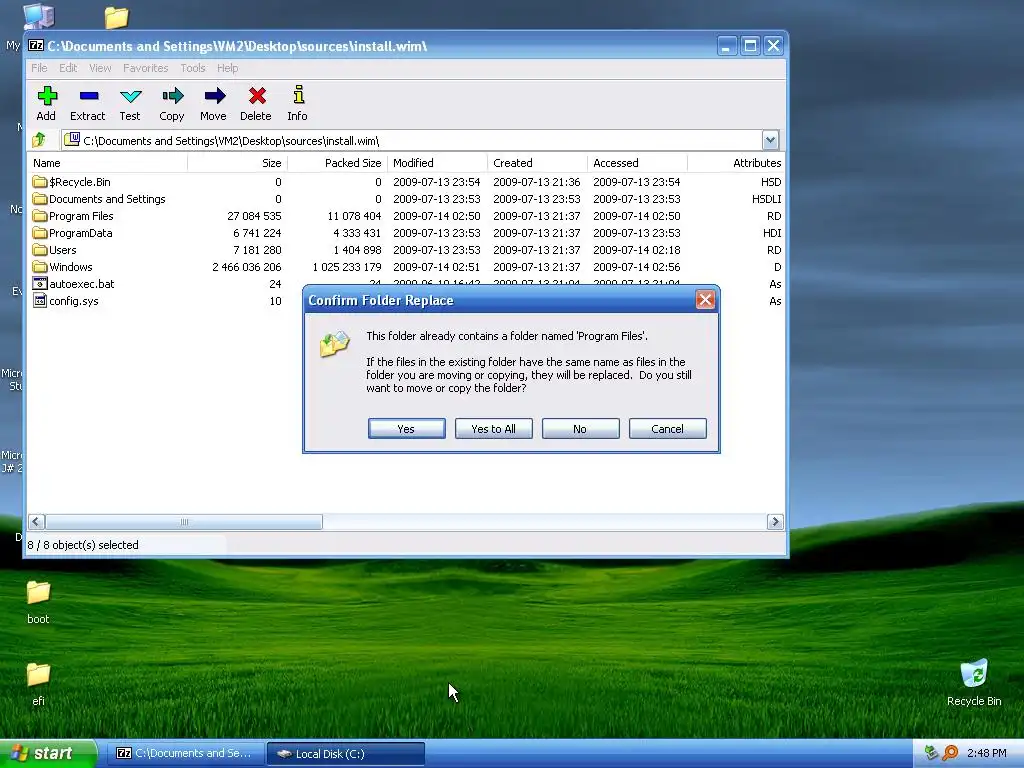Click the Extract toolbar icon
This screenshot has height=768, width=1024.
pyautogui.click(x=89, y=97)
